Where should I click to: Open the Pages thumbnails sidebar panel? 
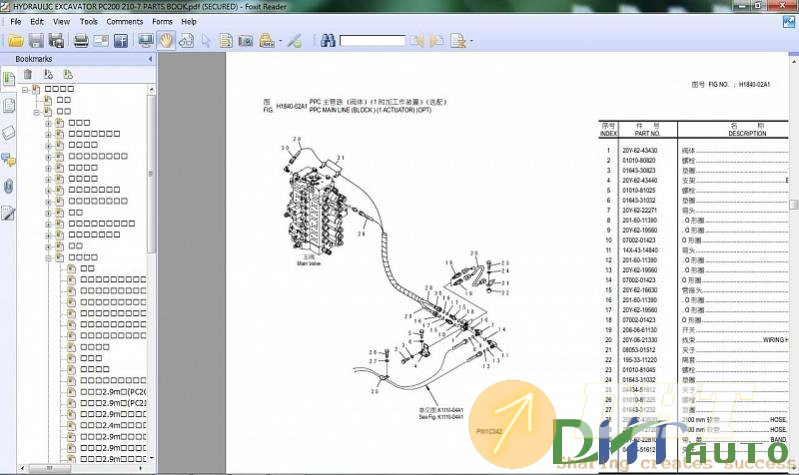pyautogui.click(x=8, y=105)
